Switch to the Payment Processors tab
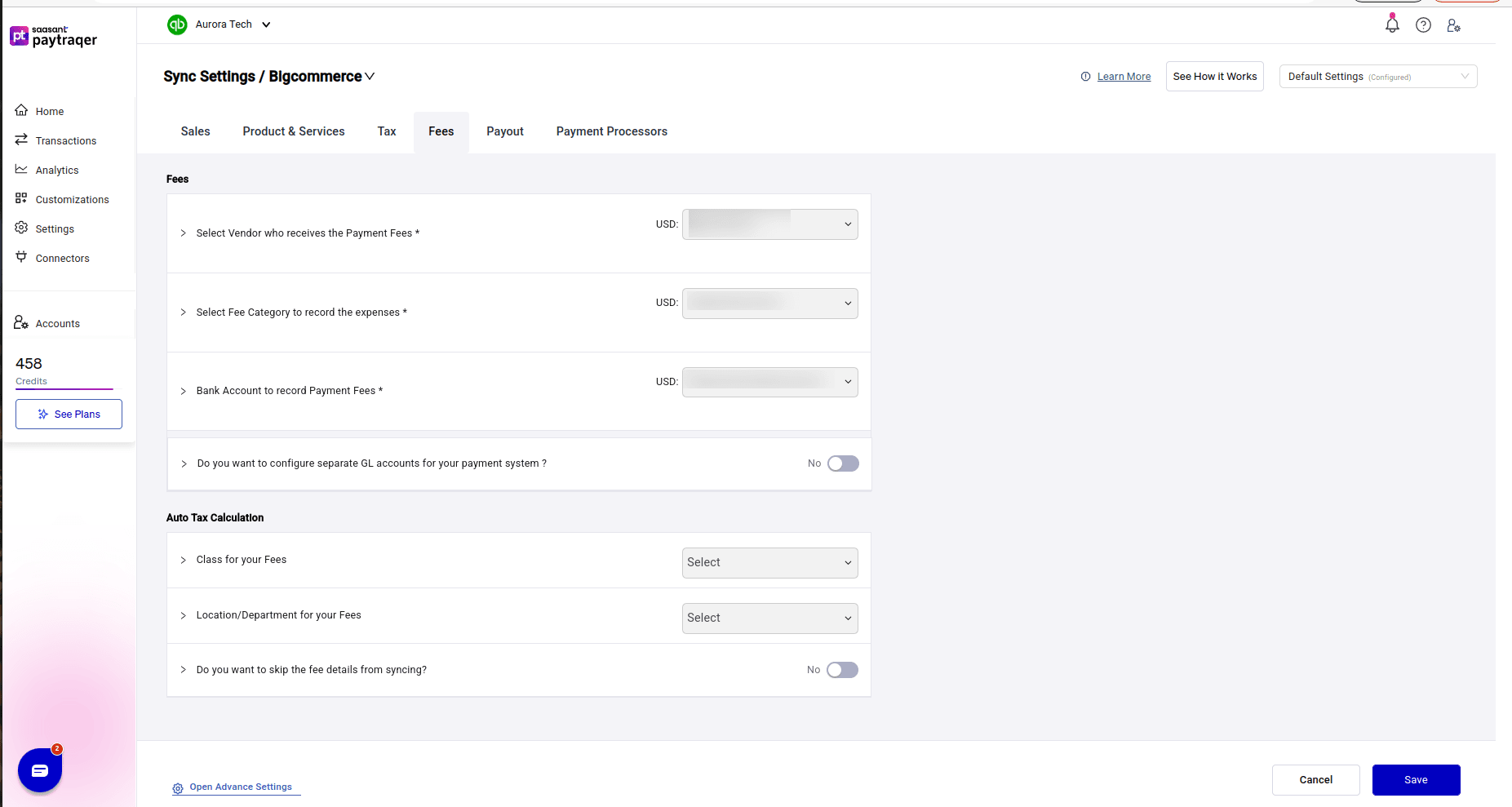Viewport: 1512px width, 807px height. point(611,131)
